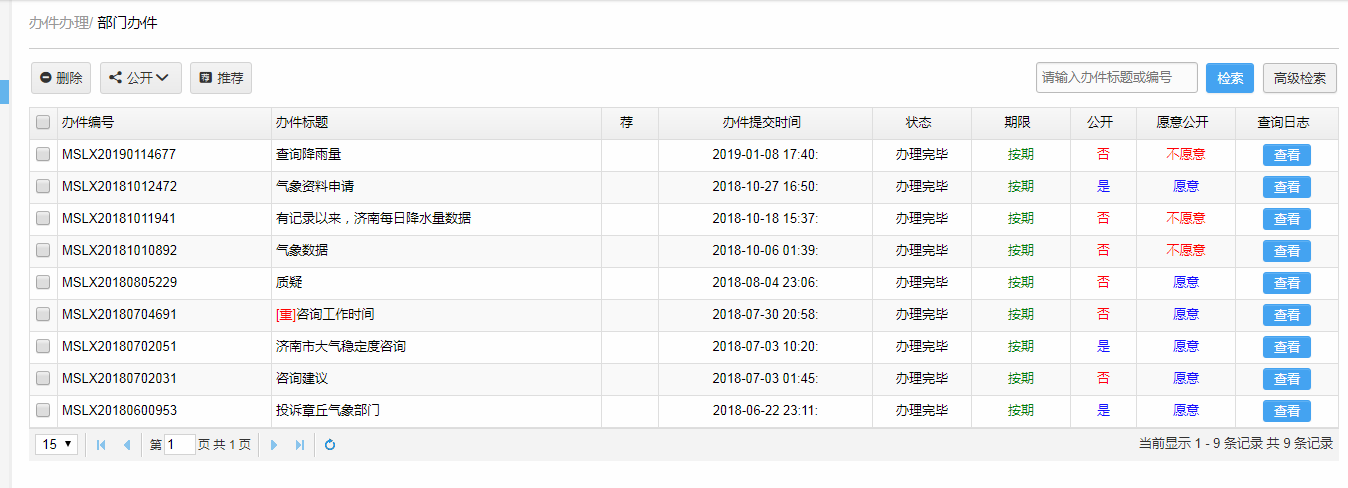1348x488 pixels.
Task: Click the page number input box
Action: [180, 445]
